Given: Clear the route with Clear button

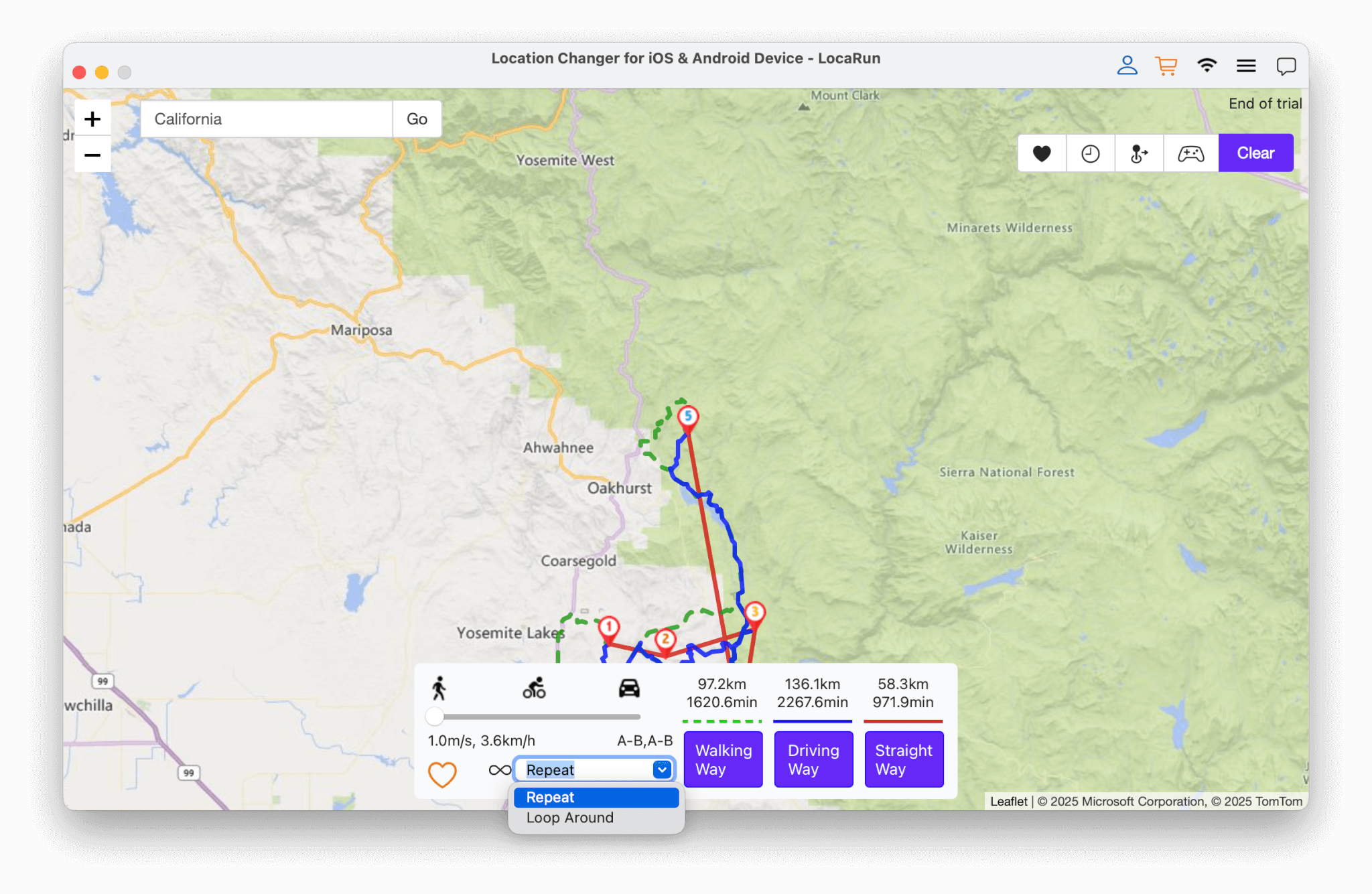Looking at the screenshot, I should pos(1255,153).
